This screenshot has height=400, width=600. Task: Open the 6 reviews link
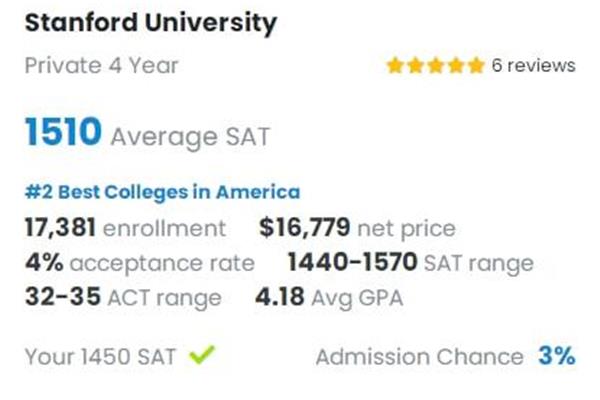tap(533, 65)
